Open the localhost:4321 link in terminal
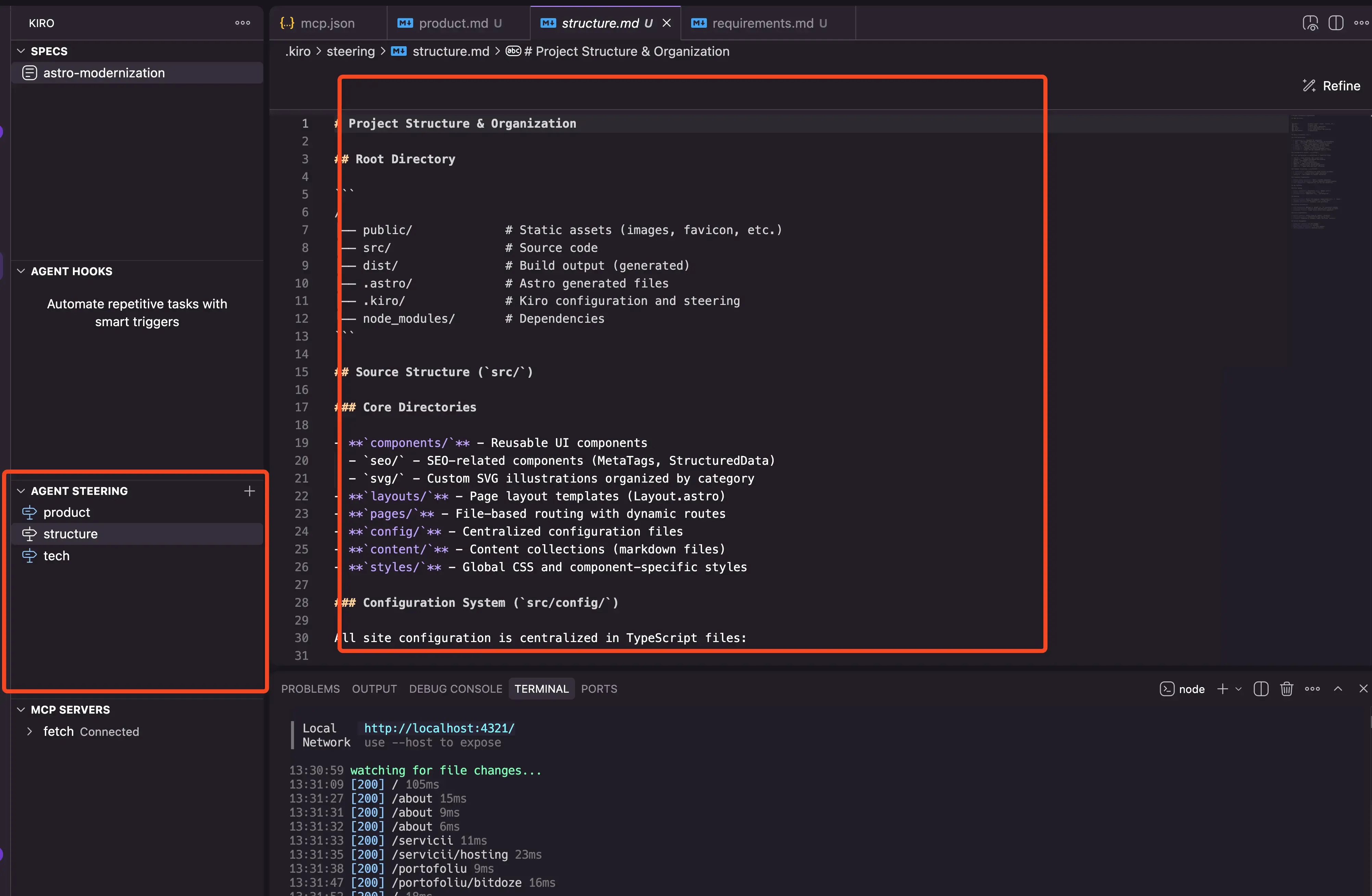 pos(439,728)
